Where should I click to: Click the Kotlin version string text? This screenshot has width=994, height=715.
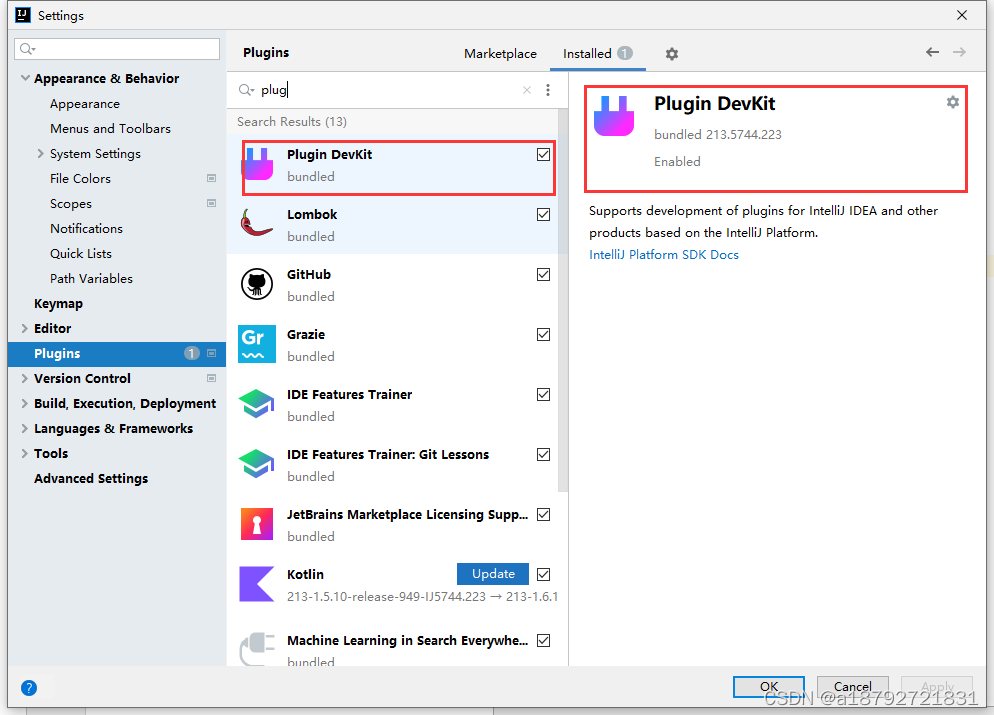click(422, 597)
